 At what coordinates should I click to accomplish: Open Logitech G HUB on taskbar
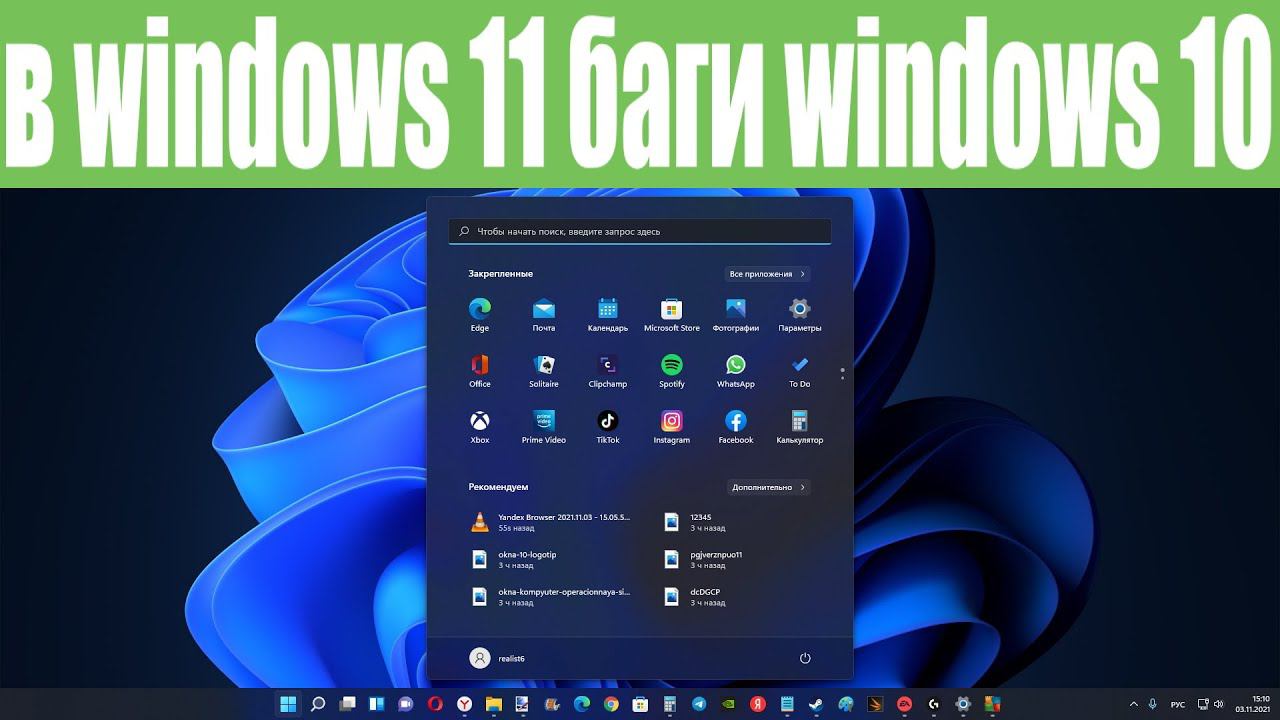point(933,704)
